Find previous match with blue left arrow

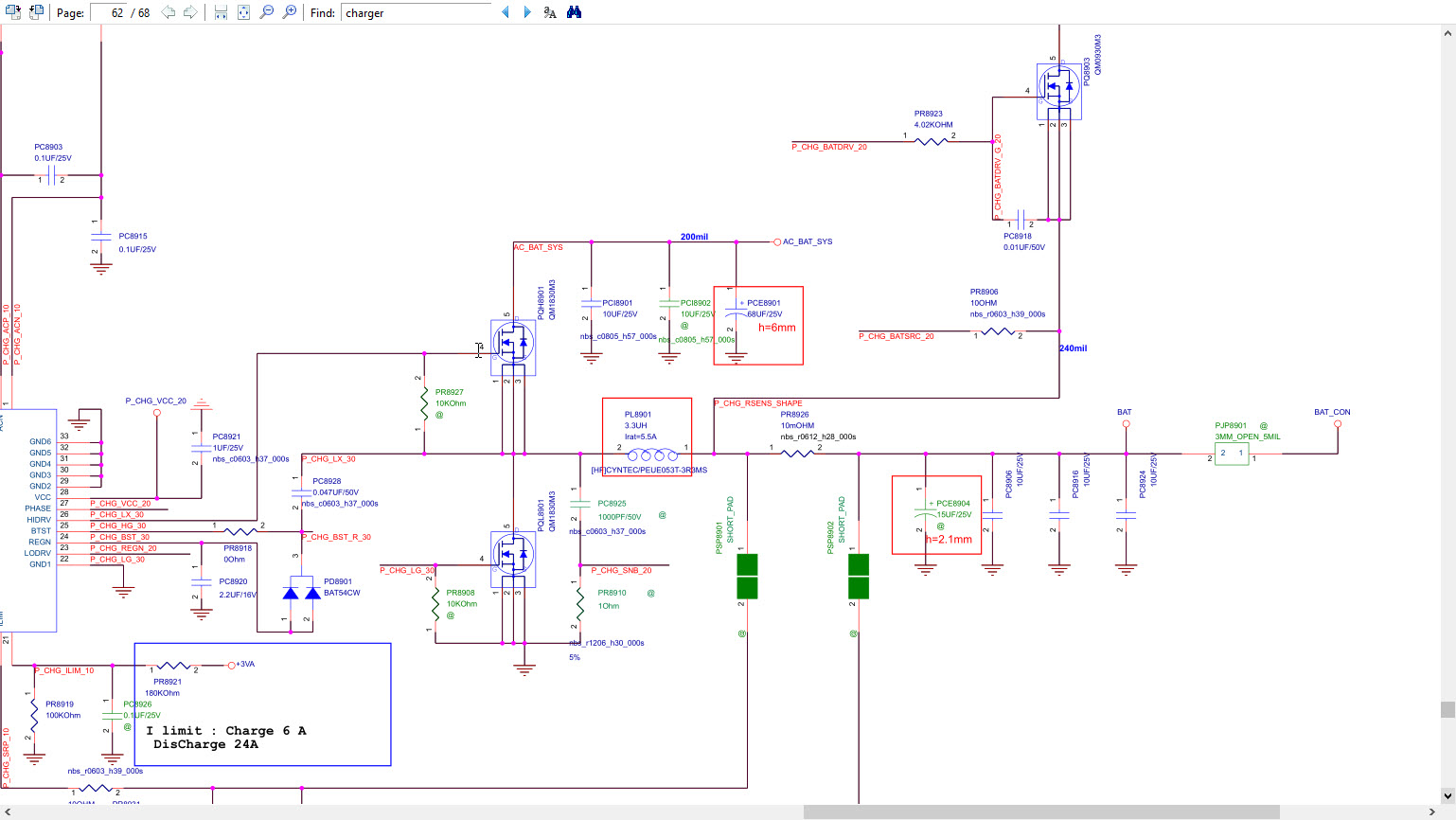(x=506, y=12)
